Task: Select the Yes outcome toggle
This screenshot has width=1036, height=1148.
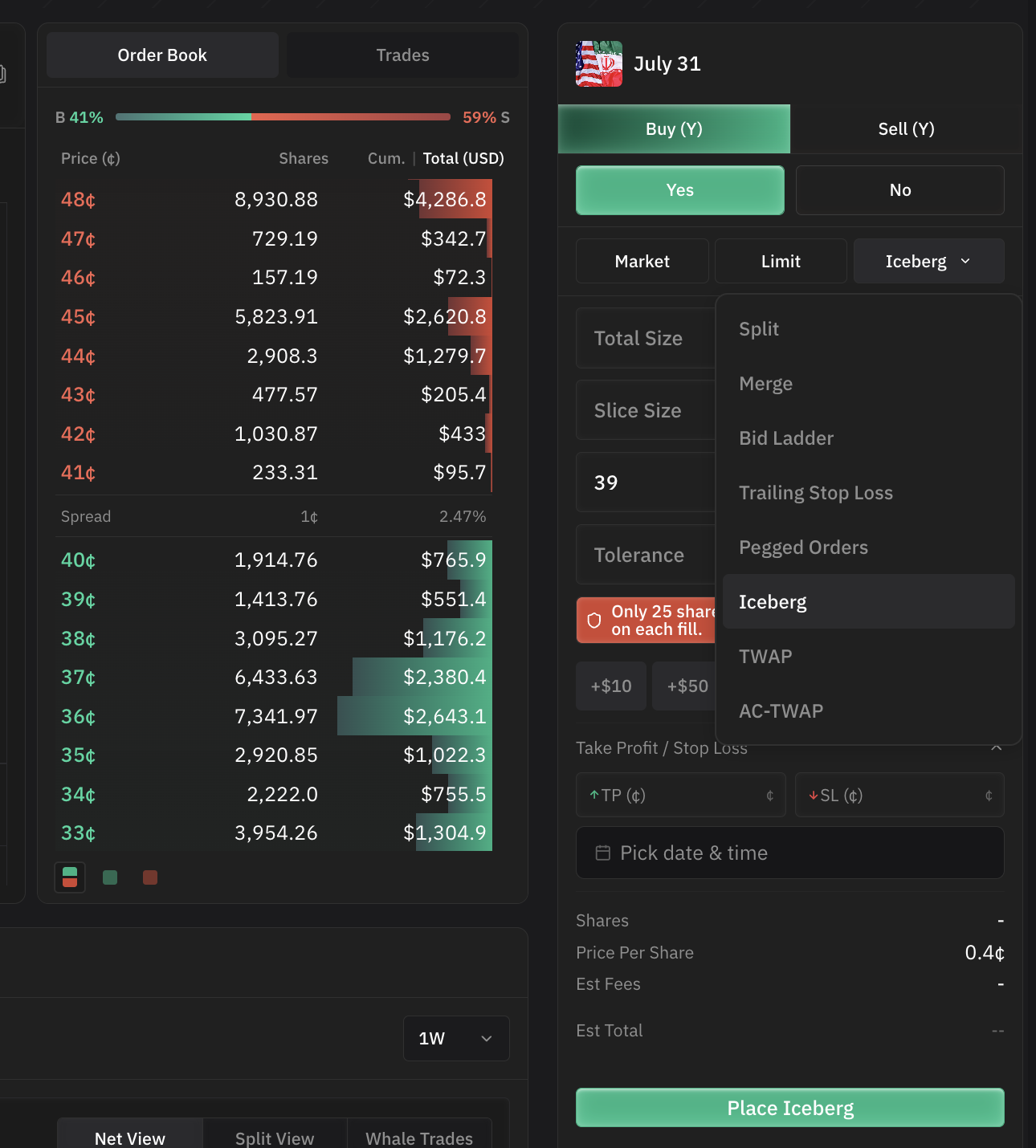Action: click(680, 190)
